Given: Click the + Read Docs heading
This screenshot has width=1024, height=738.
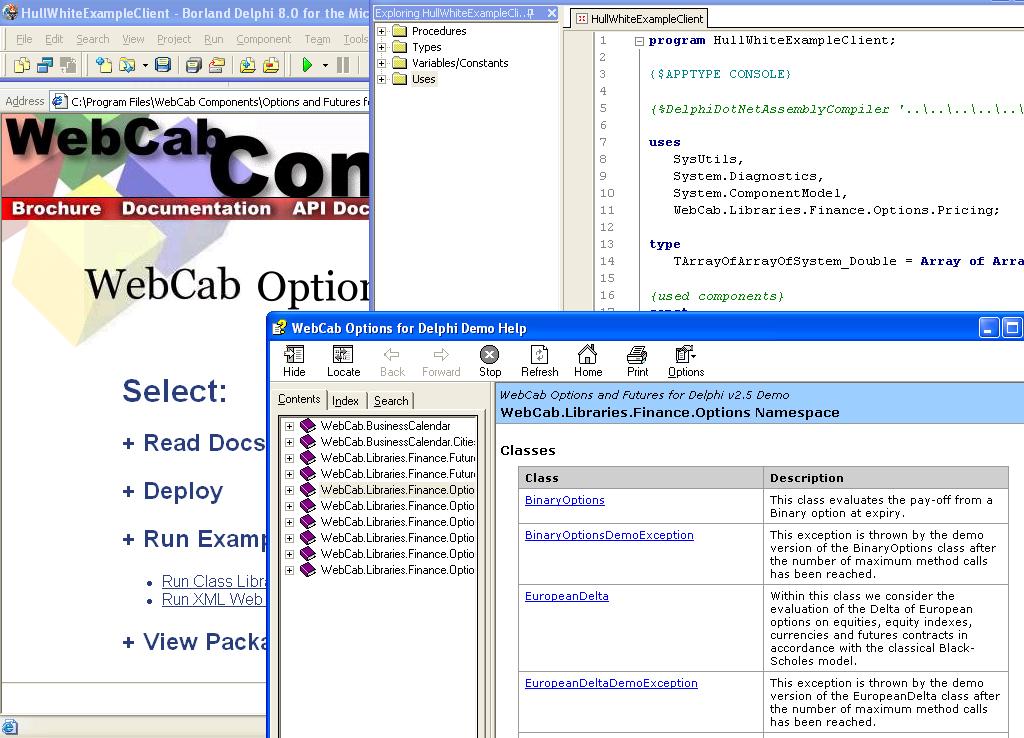Looking at the screenshot, I should 193,443.
